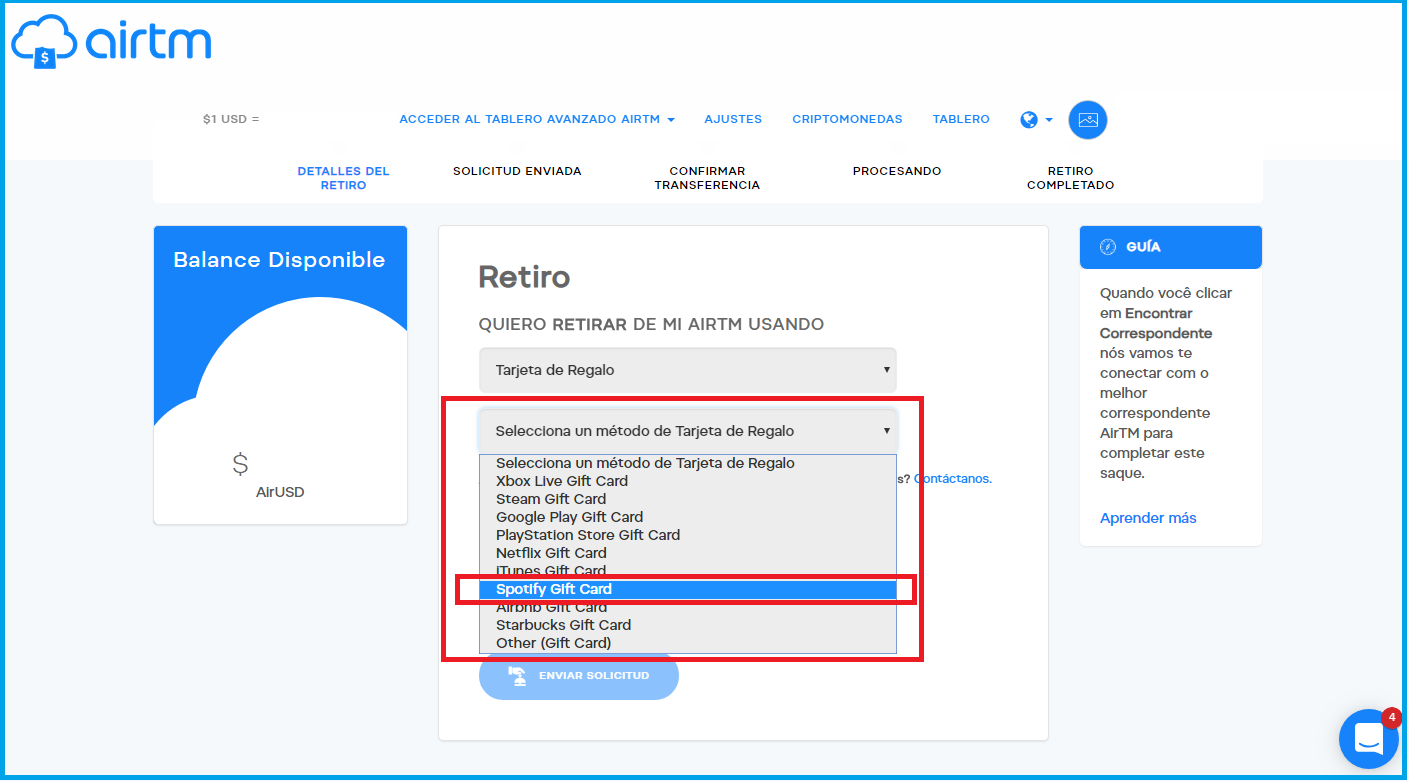Go to Ajustes
Viewport: 1409px width, 781px height.
733,119
